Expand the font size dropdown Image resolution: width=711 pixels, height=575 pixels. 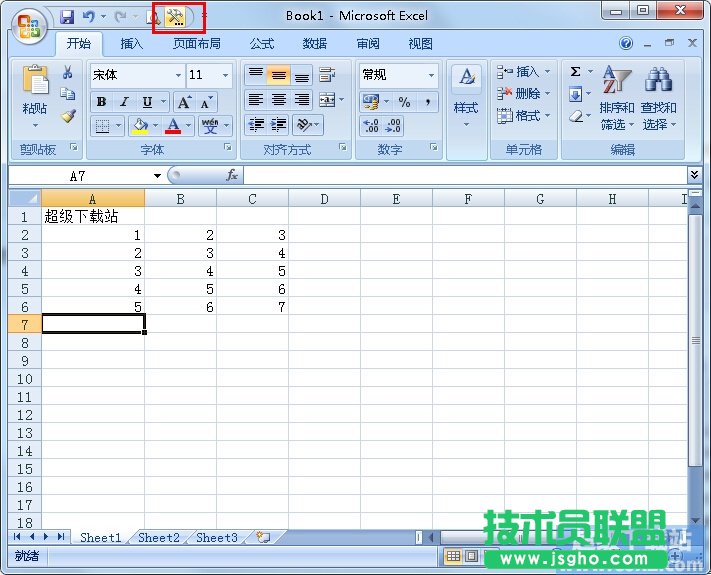pos(226,75)
